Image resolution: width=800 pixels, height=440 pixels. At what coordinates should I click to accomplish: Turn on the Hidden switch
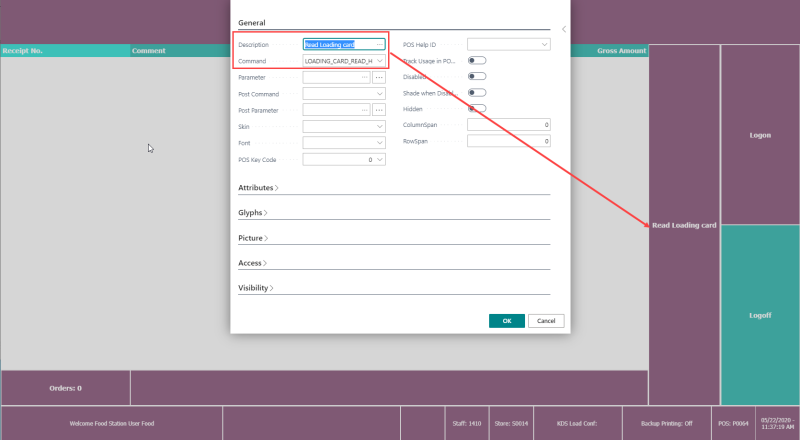coord(477,109)
